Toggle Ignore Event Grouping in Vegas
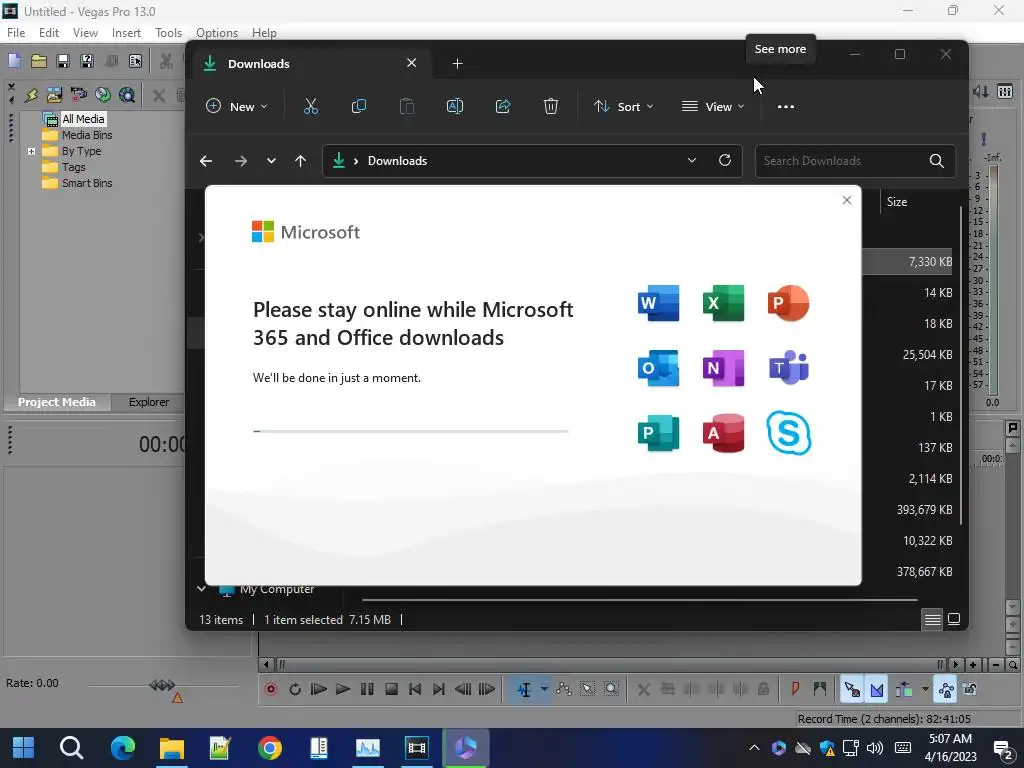 (970, 689)
